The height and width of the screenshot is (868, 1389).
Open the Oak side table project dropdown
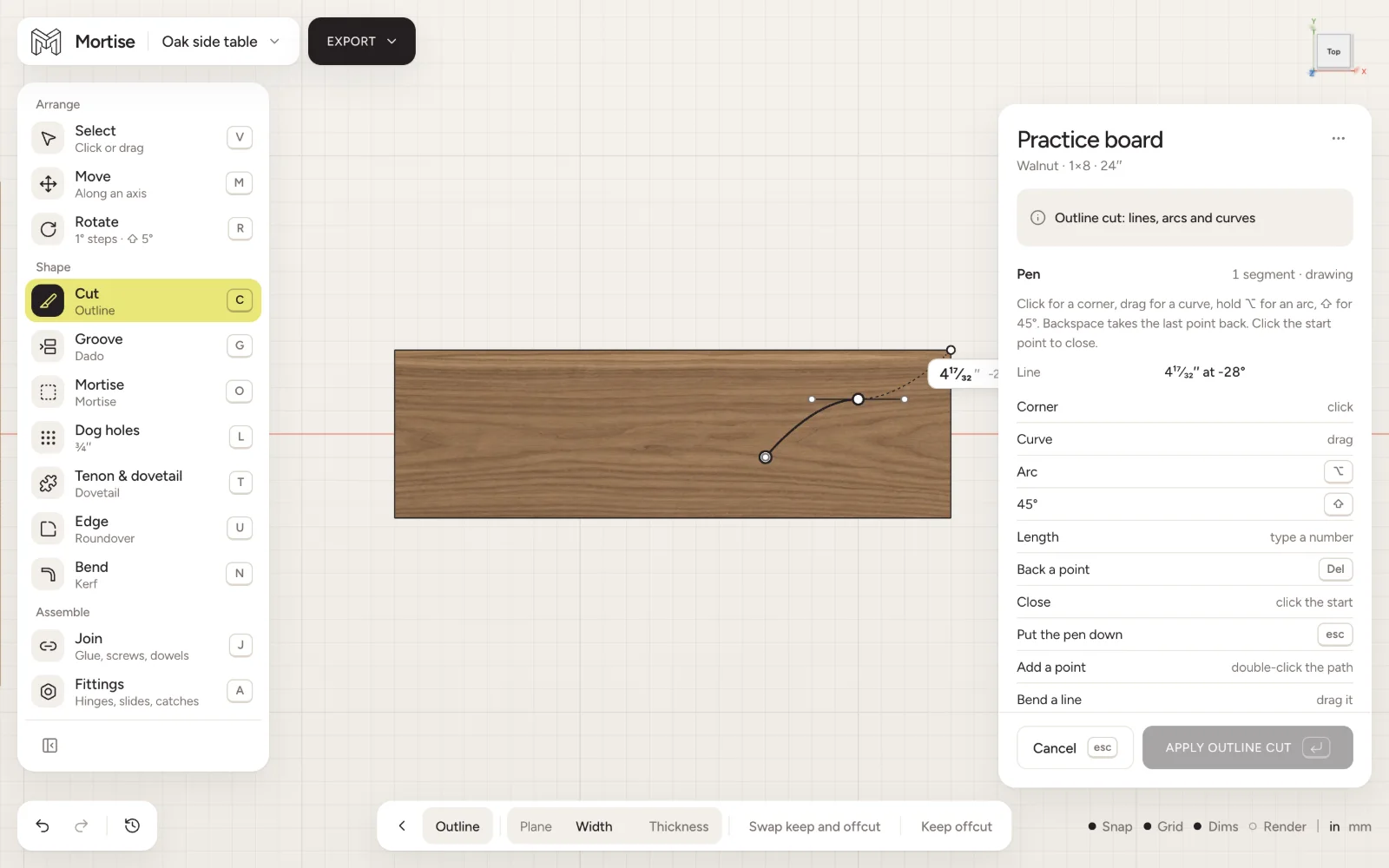click(221, 42)
